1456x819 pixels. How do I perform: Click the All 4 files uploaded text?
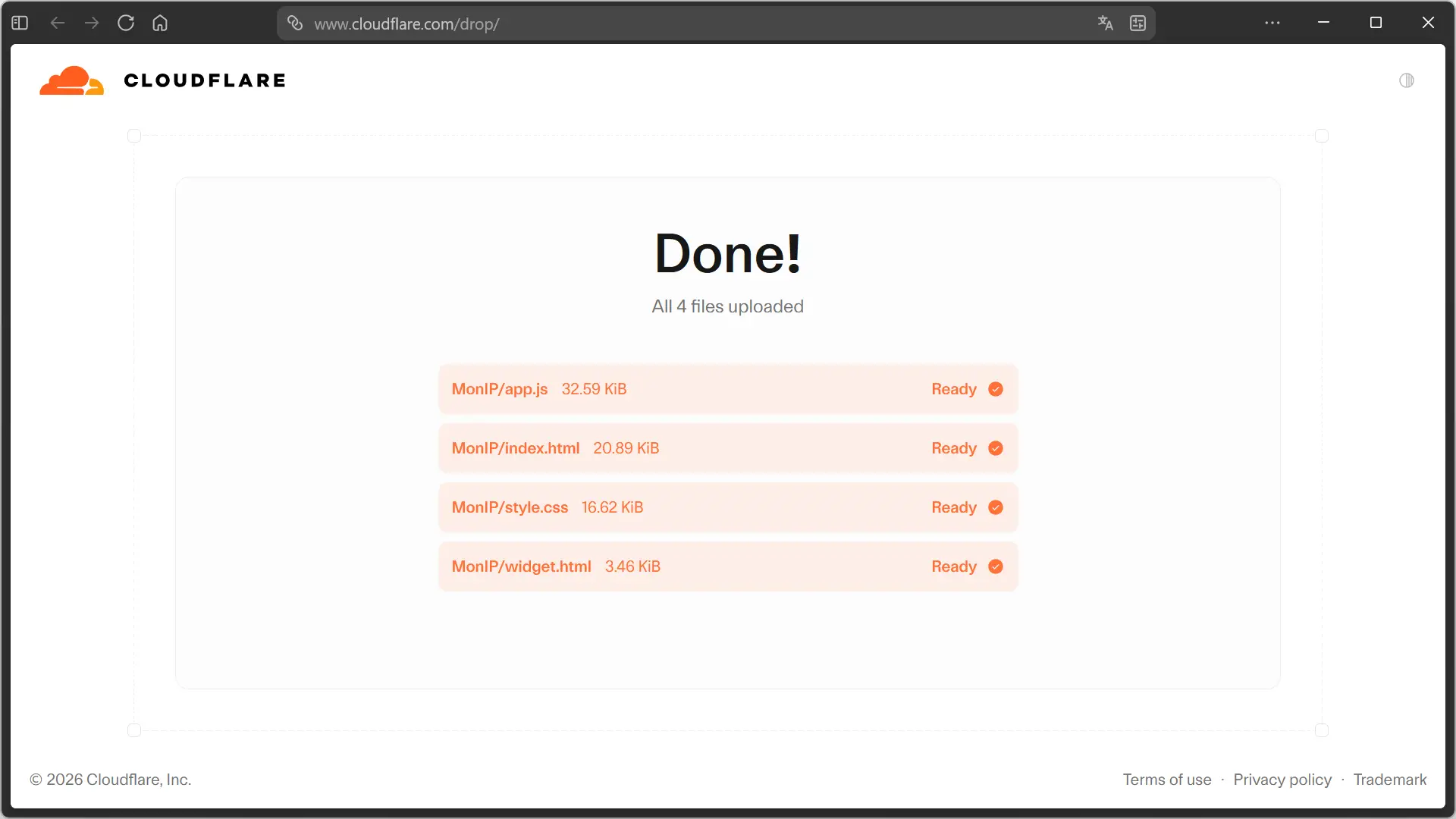point(728,306)
